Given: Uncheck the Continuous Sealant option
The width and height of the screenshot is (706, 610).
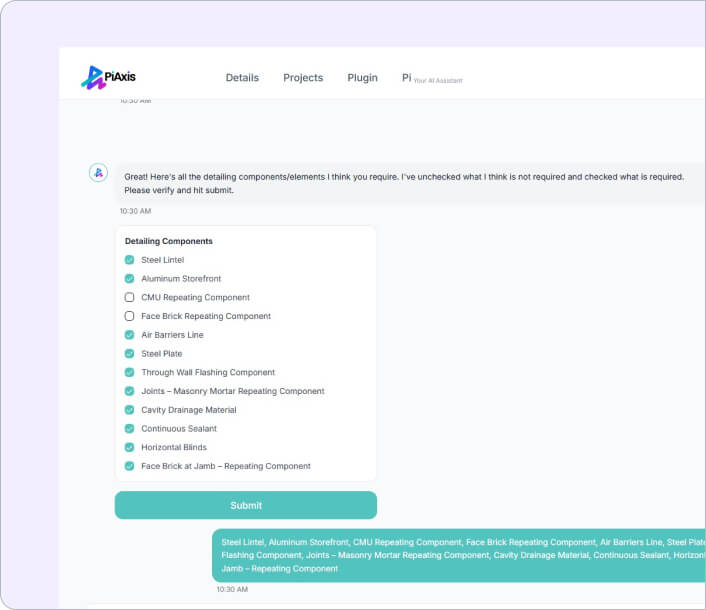Looking at the screenshot, I should pos(129,429).
